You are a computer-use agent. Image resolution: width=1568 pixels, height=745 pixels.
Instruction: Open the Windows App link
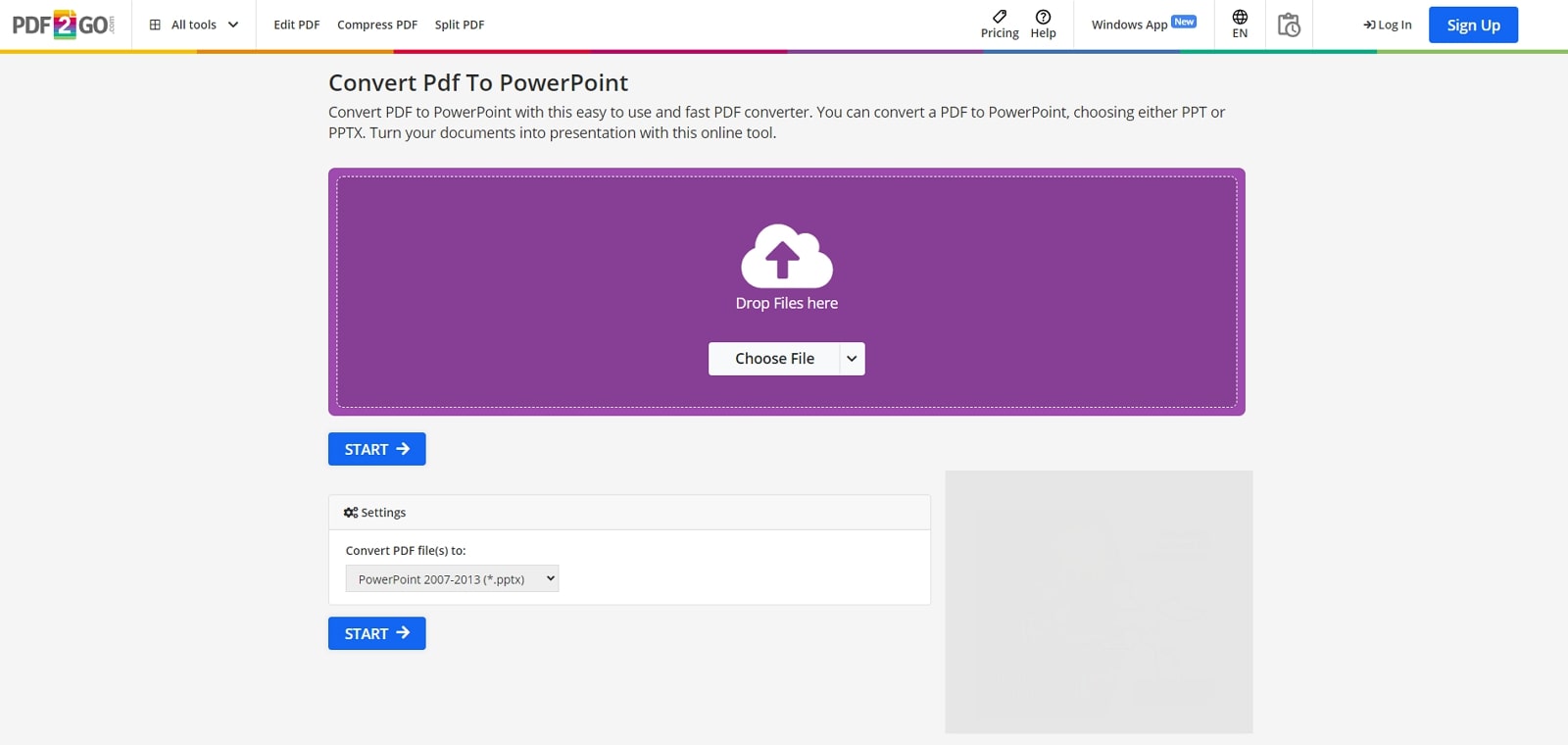[1144, 24]
